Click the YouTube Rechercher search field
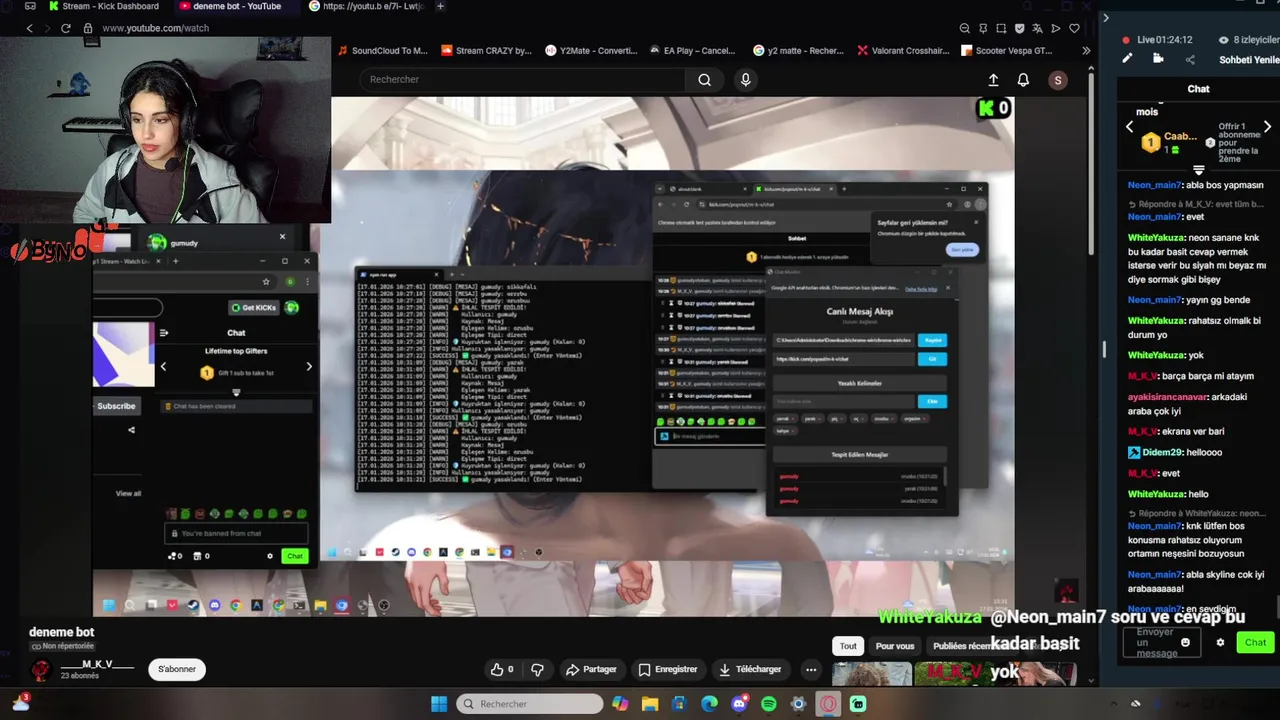Screen dimensions: 1280x720 click(x=524, y=79)
